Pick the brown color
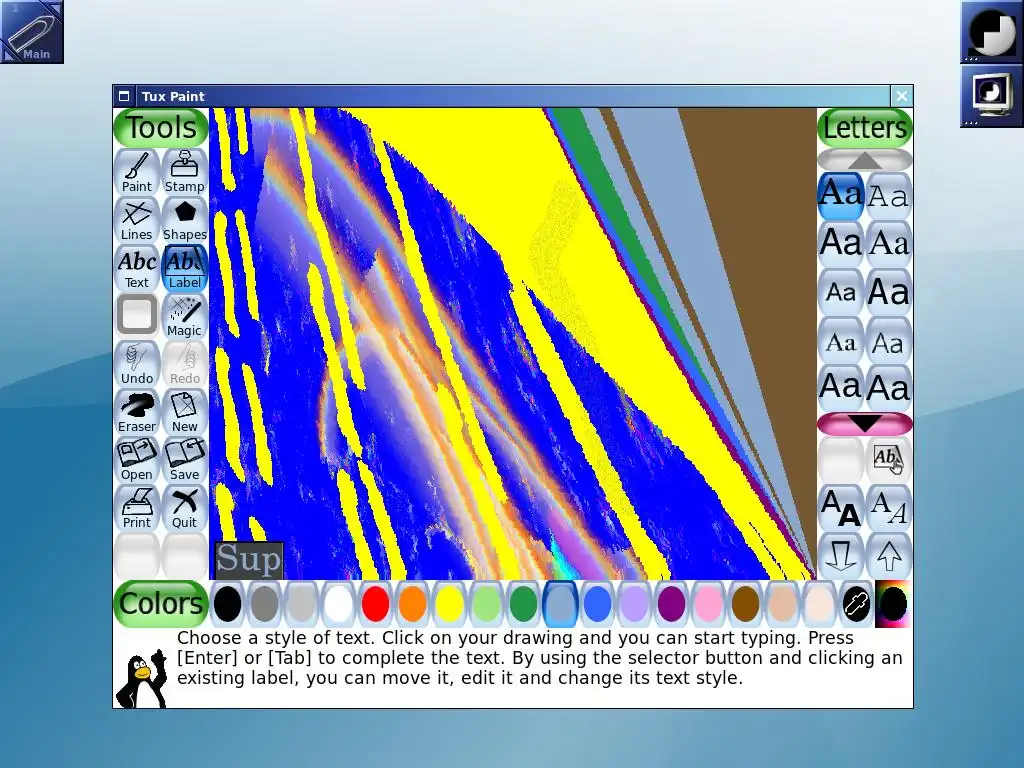This screenshot has width=1024, height=768. pos(745,603)
